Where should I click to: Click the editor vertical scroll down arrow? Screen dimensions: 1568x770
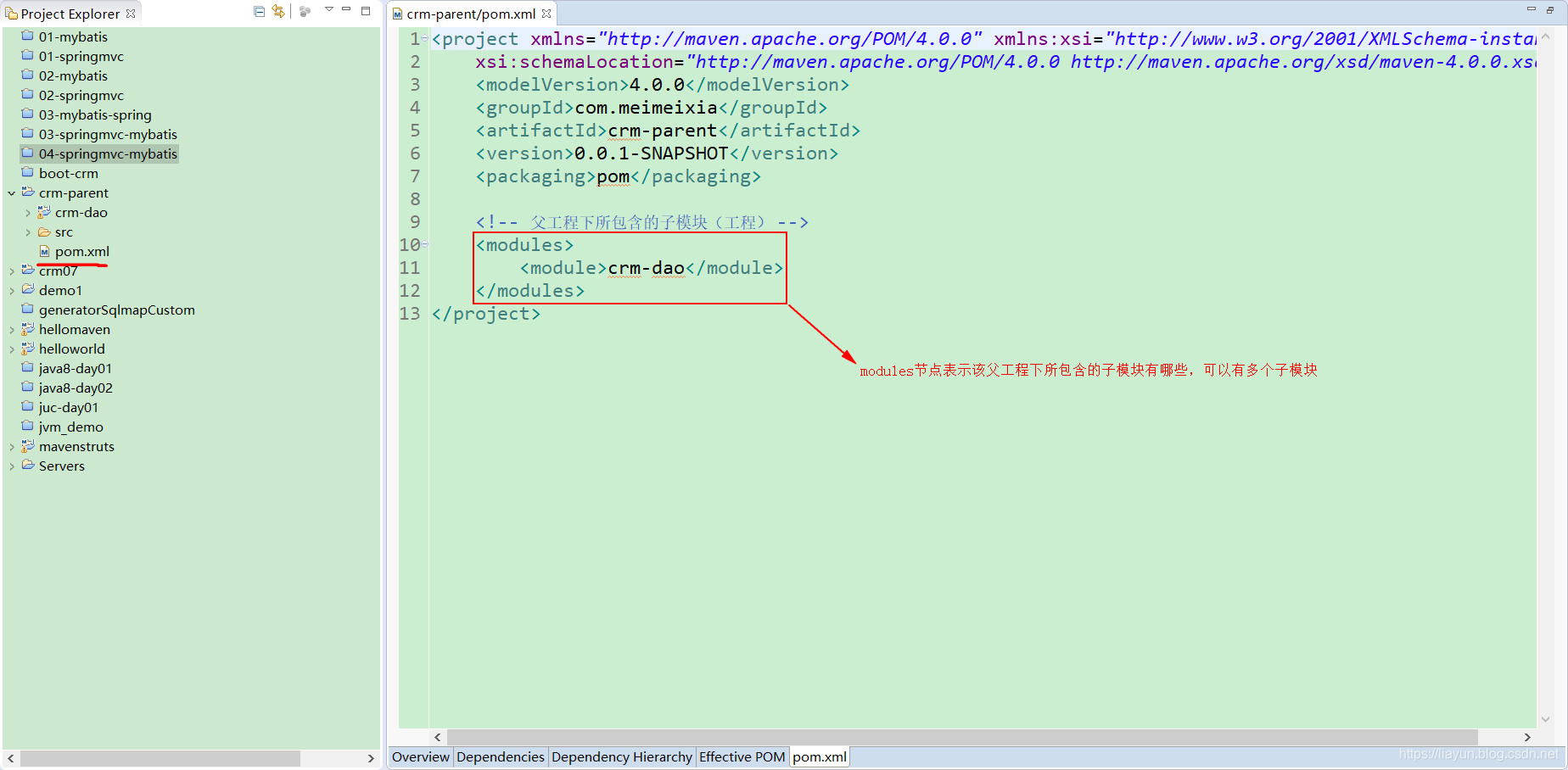click(1545, 719)
